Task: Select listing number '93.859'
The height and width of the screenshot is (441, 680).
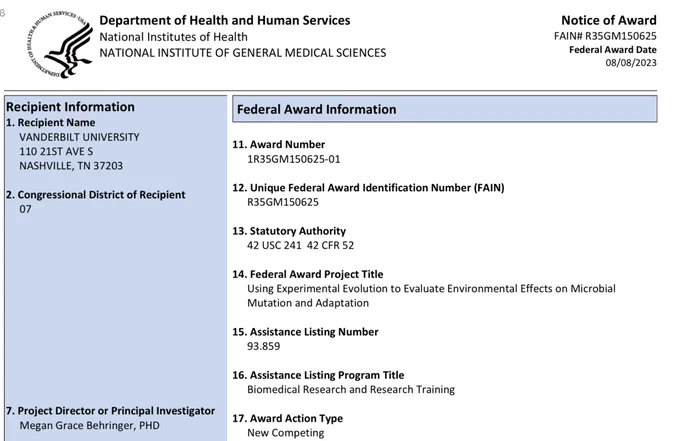Action: [x=264, y=346]
